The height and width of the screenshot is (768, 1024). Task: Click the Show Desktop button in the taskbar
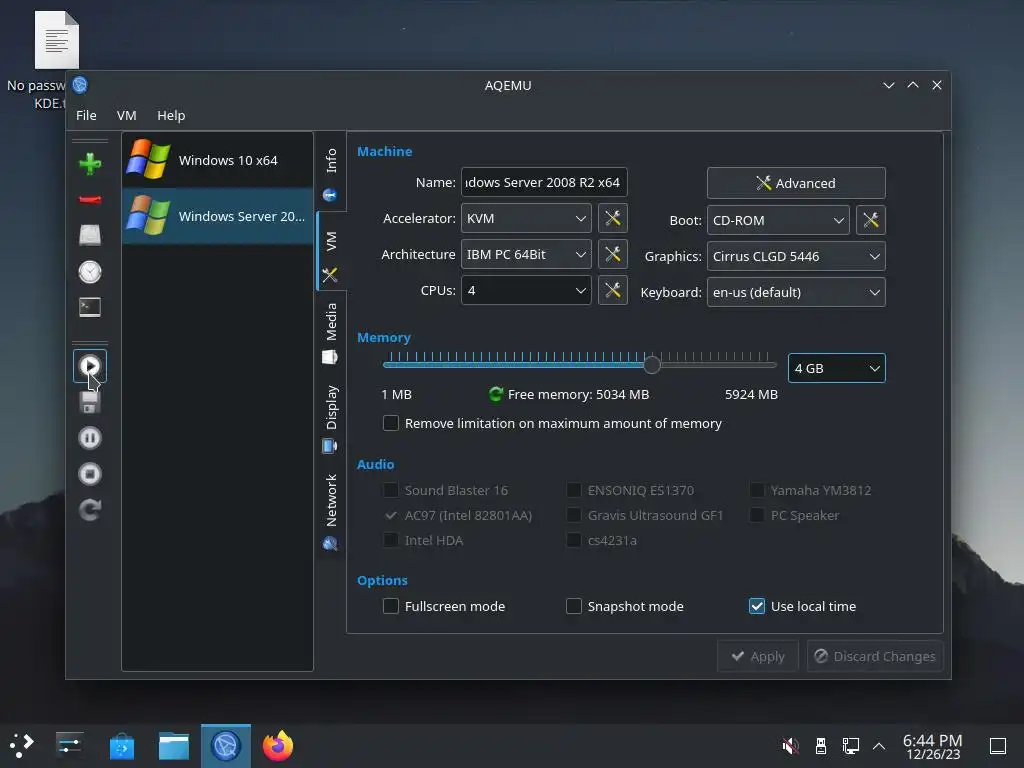[x=998, y=746]
